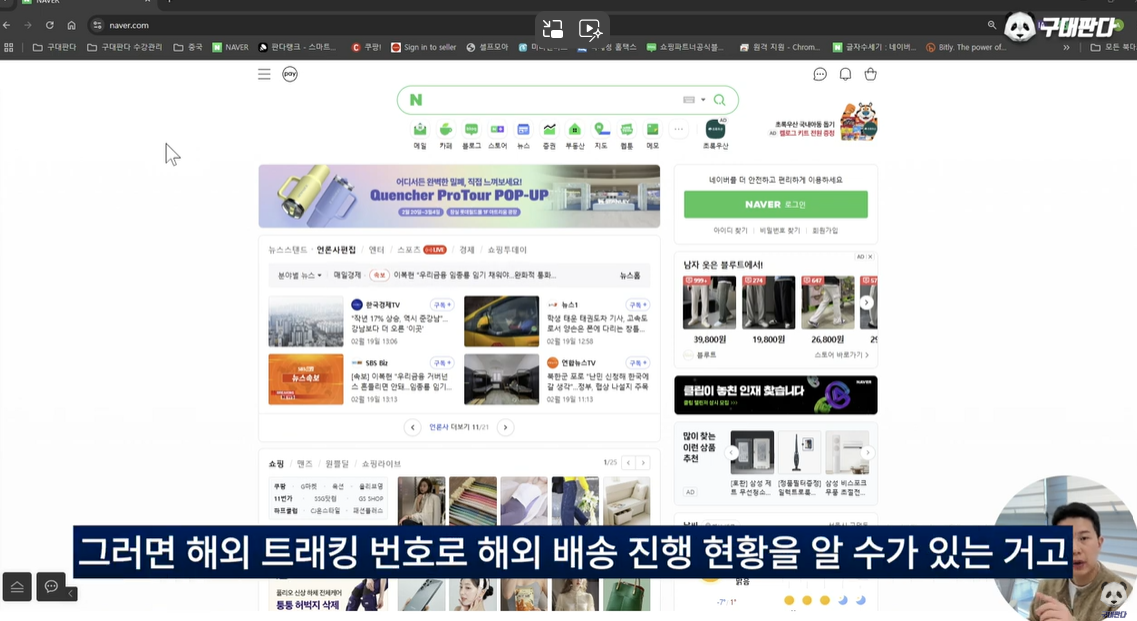Open the notifications bell icon
The width and height of the screenshot is (1137, 621).
pos(845,74)
